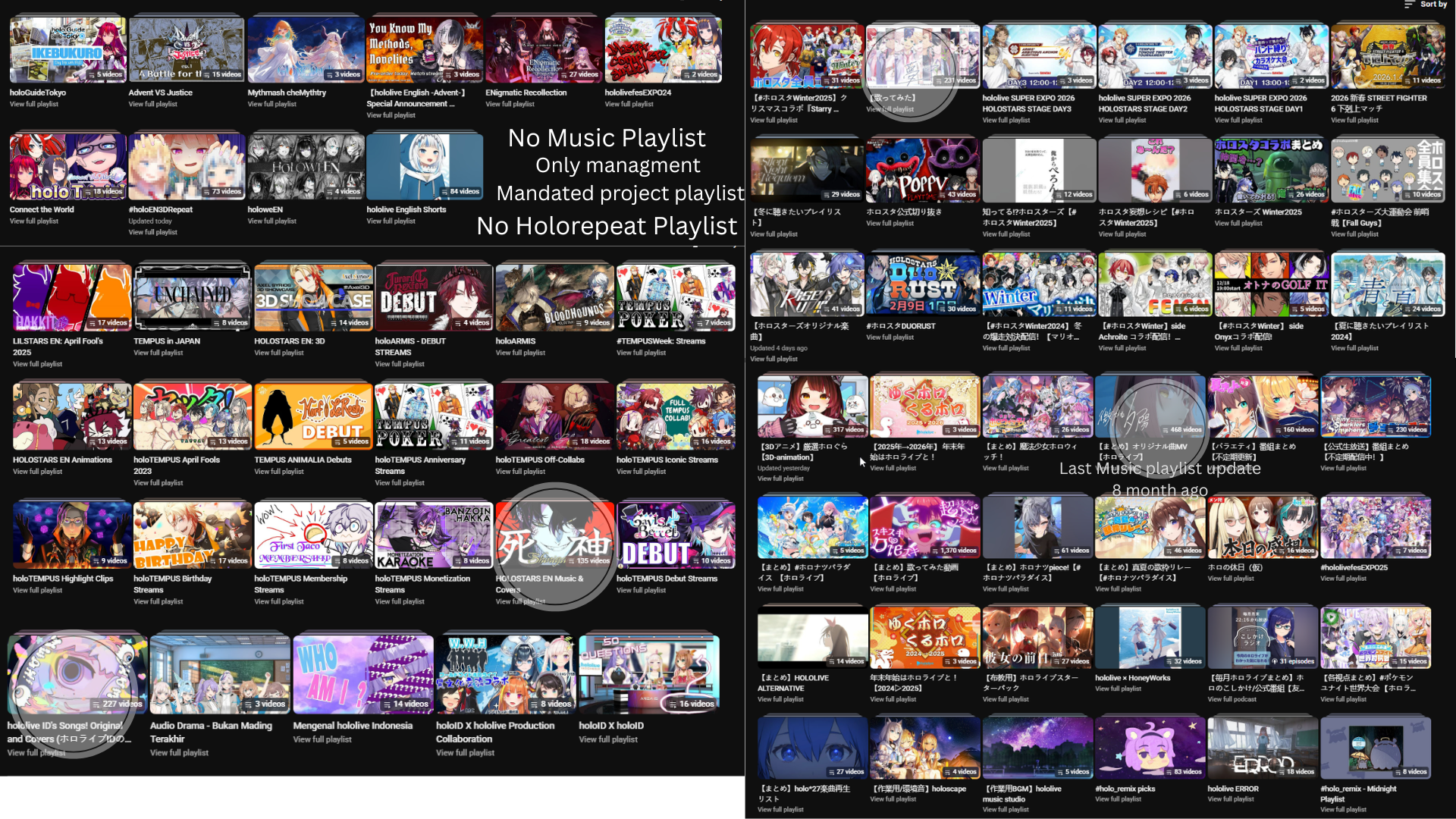Open holoGuideTokyo playlist thumbnail
The height and width of the screenshot is (819, 1456).
pyautogui.click(x=67, y=50)
